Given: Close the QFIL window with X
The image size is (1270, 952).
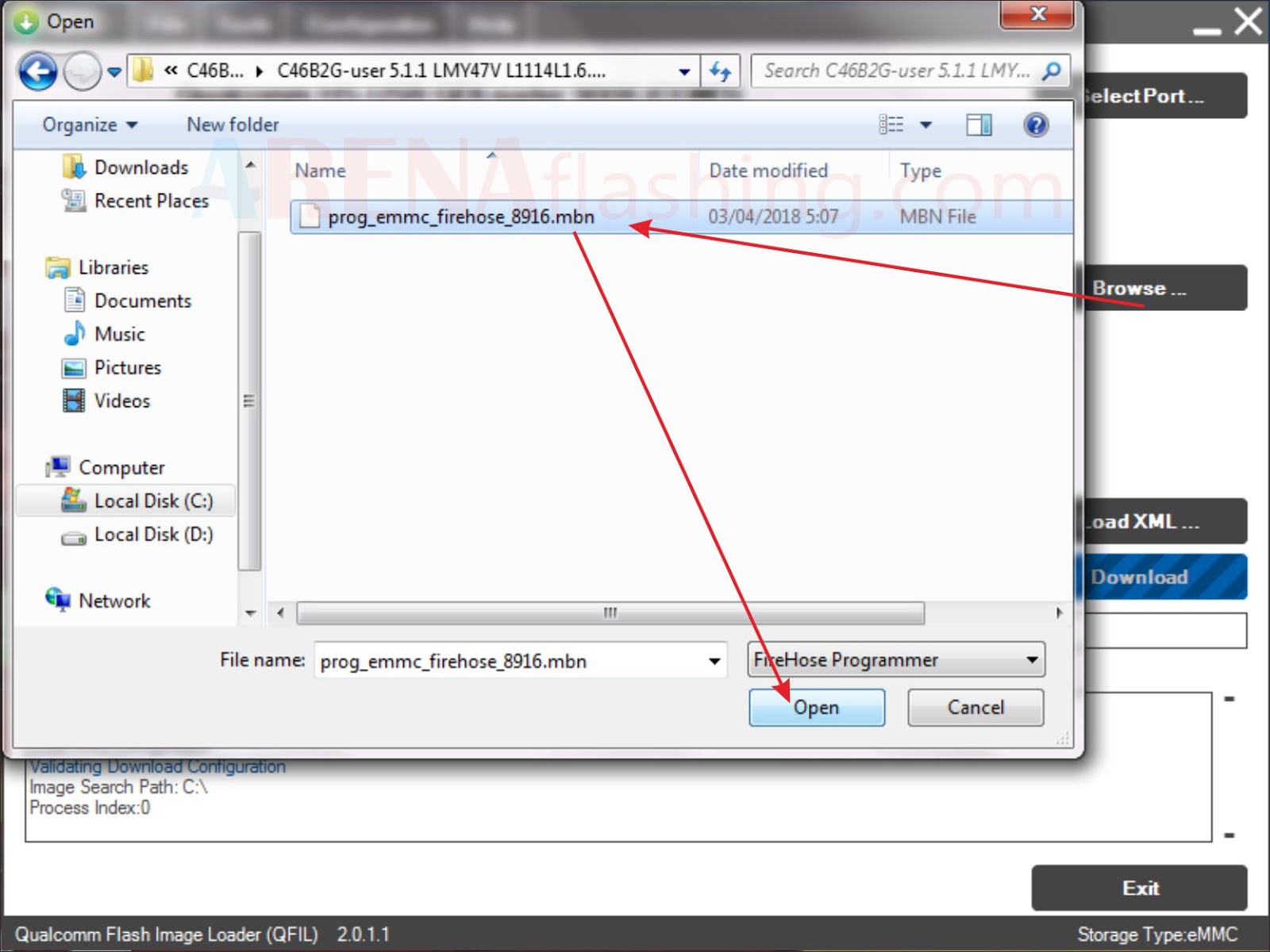Looking at the screenshot, I should [1249, 22].
